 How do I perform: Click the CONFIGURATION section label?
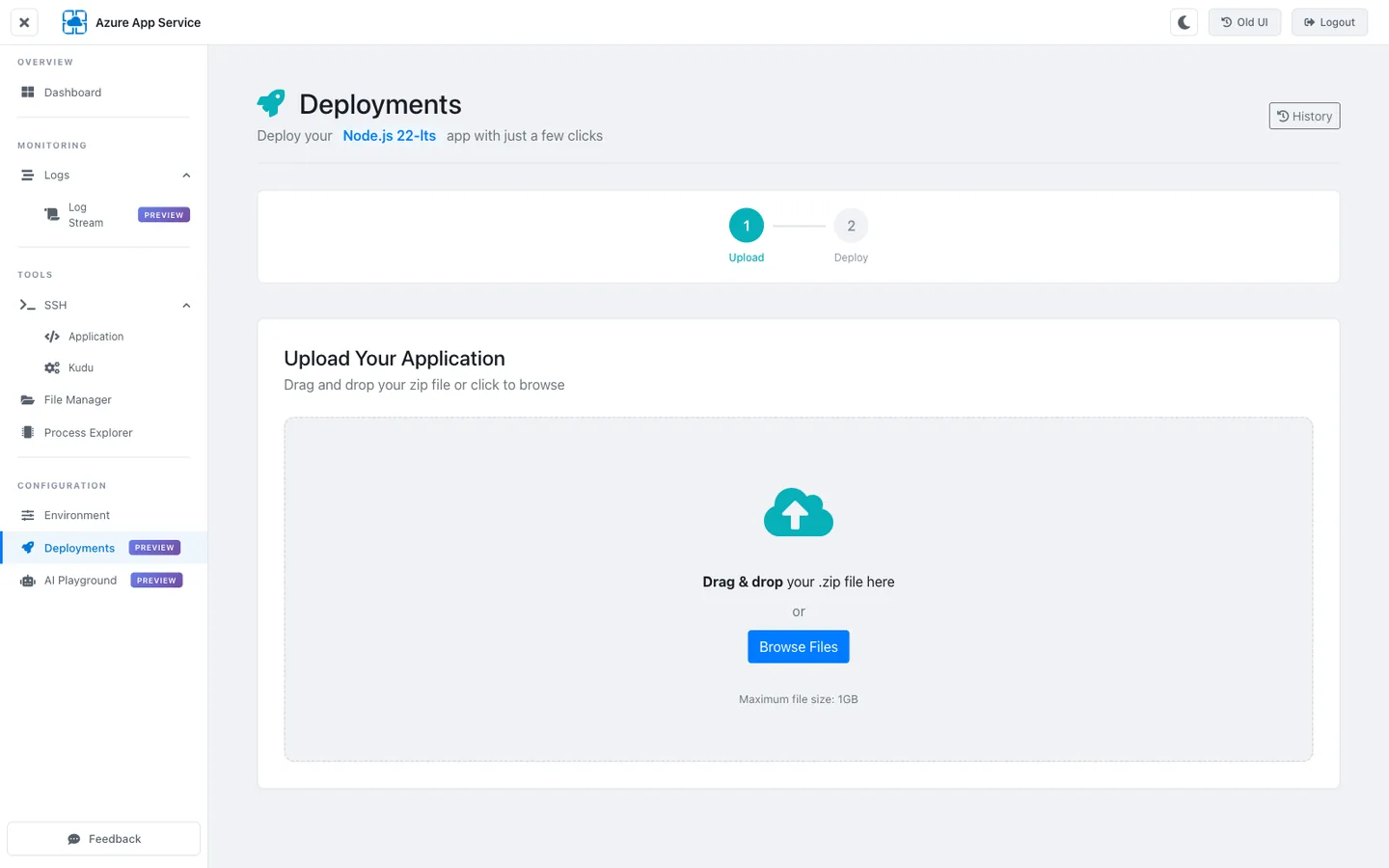62,486
